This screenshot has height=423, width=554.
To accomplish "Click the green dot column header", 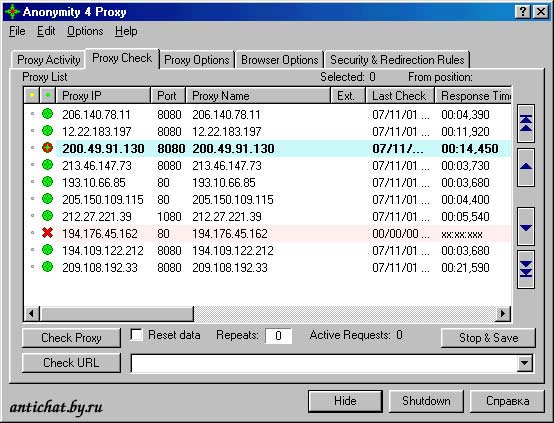I will (48, 95).
